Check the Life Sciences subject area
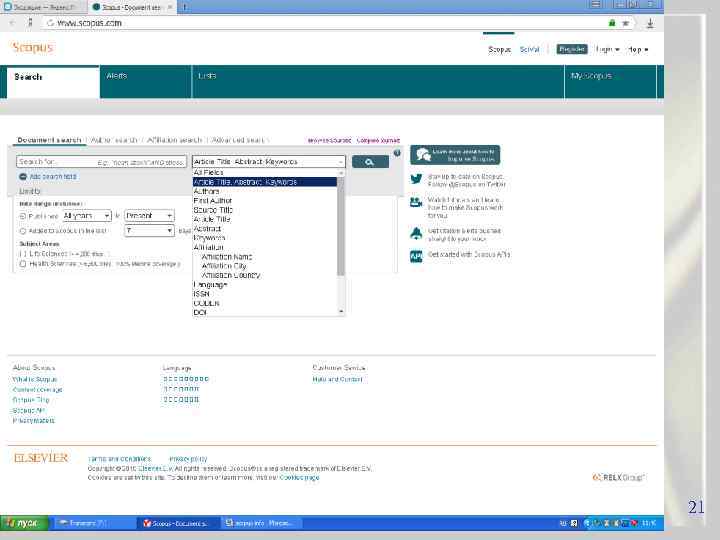The image size is (720, 540). click(22, 253)
